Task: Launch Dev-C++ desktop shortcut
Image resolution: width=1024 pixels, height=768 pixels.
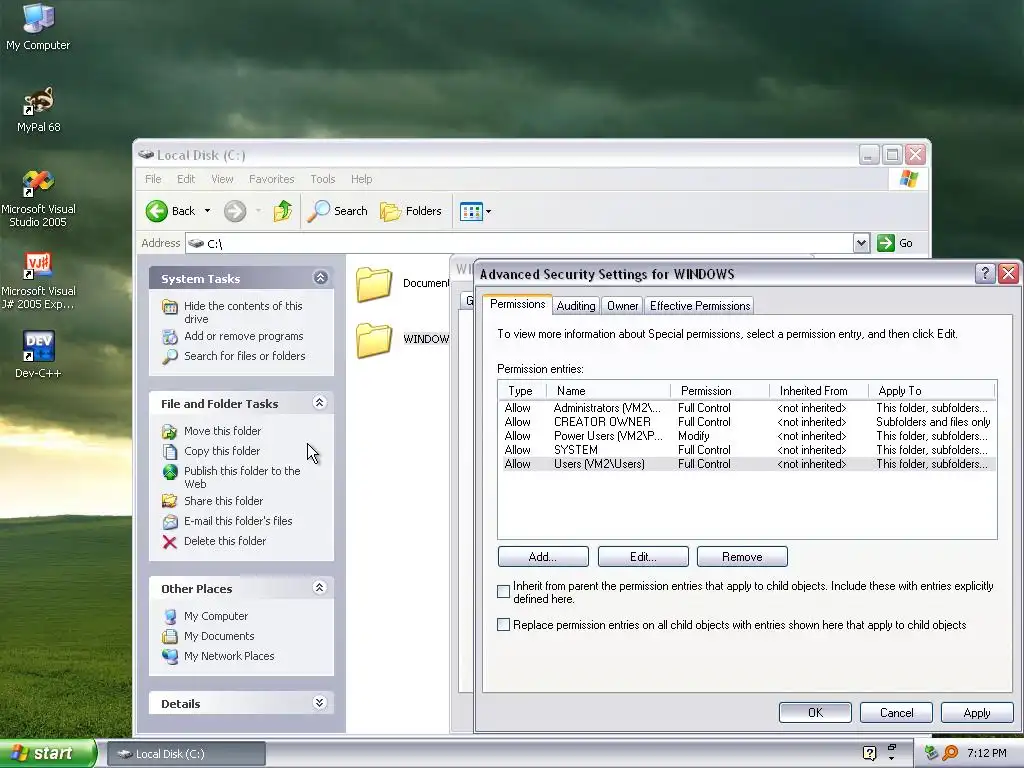Action: pyautogui.click(x=39, y=354)
